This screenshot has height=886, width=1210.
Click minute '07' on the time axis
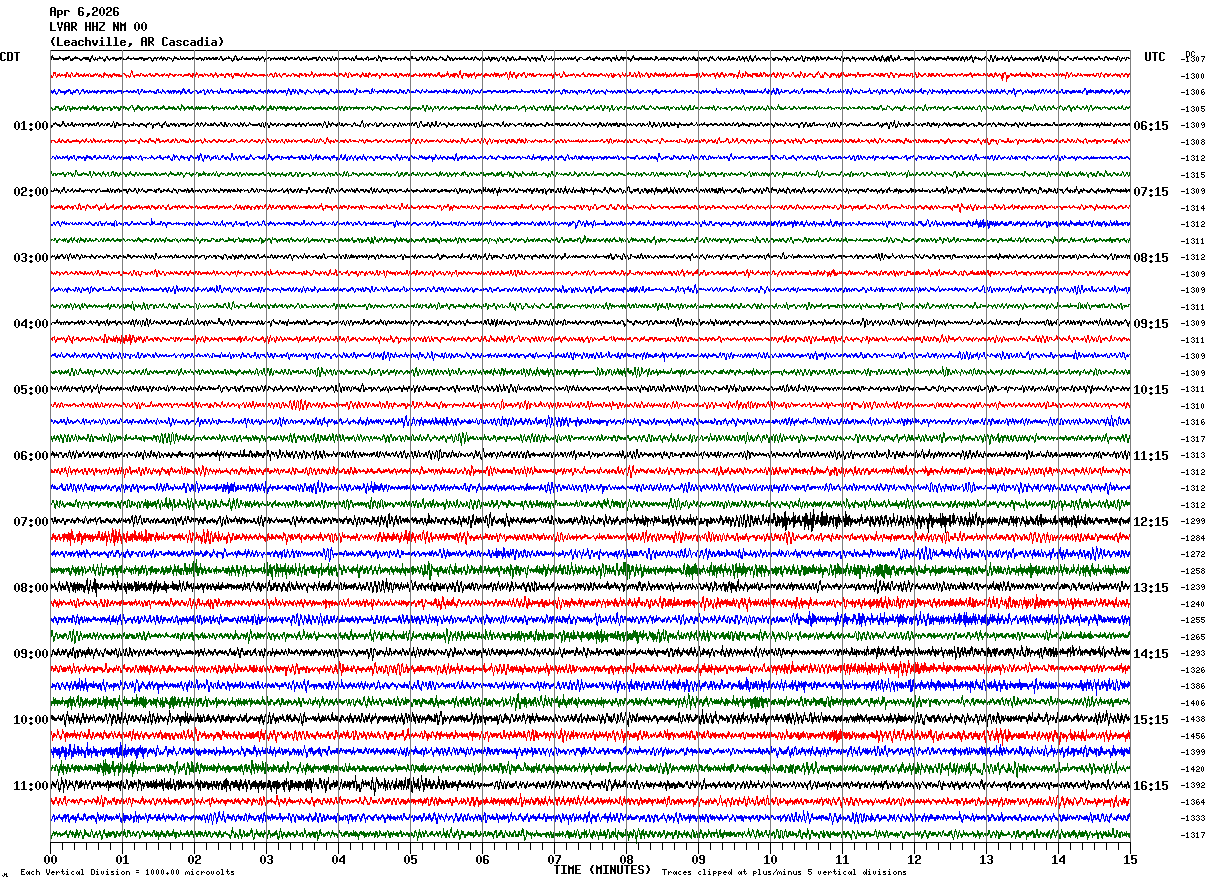(554, 859)
